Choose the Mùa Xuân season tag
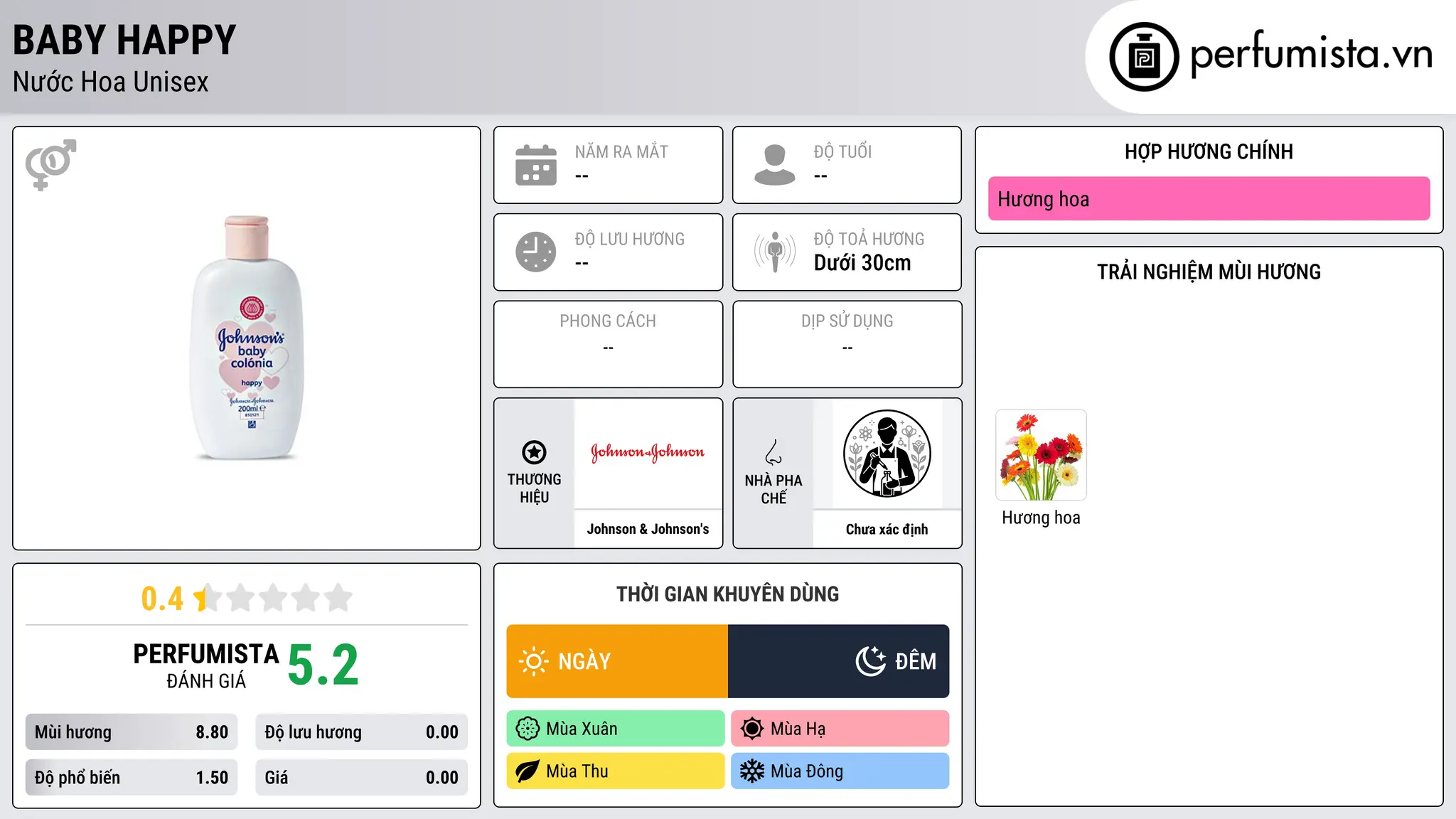Screen dimensions: 1456x819 [x=616, y=729]
